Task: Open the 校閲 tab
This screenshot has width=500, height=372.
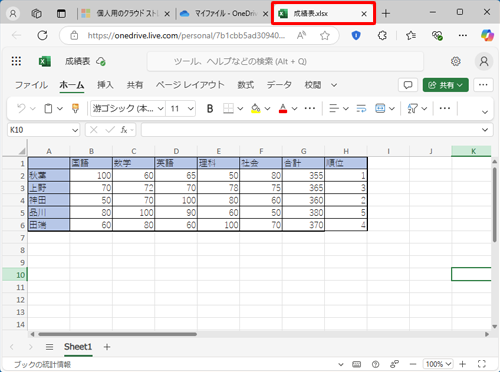Action: [x=313, y=85]
